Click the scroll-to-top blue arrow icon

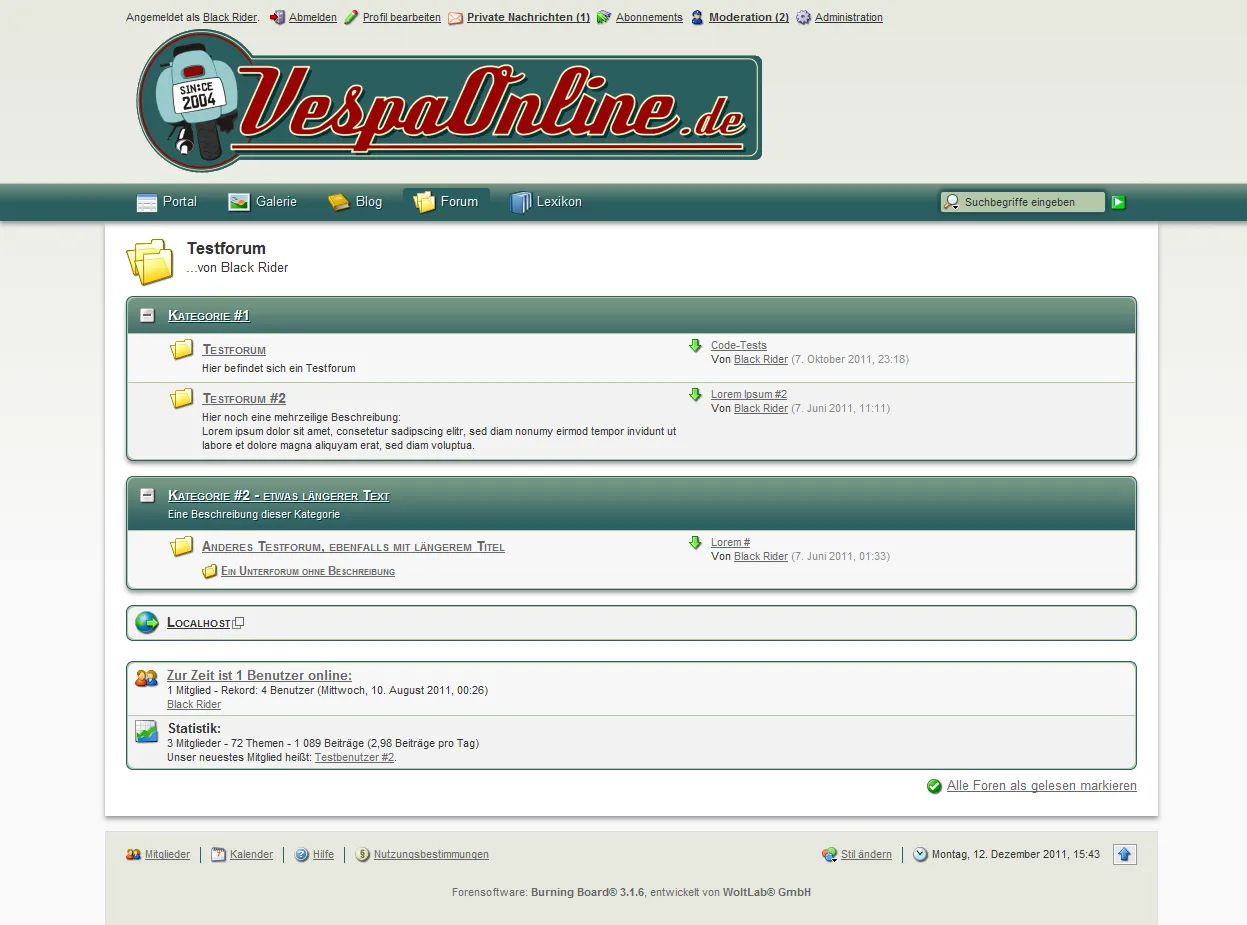coord(1124,854)
